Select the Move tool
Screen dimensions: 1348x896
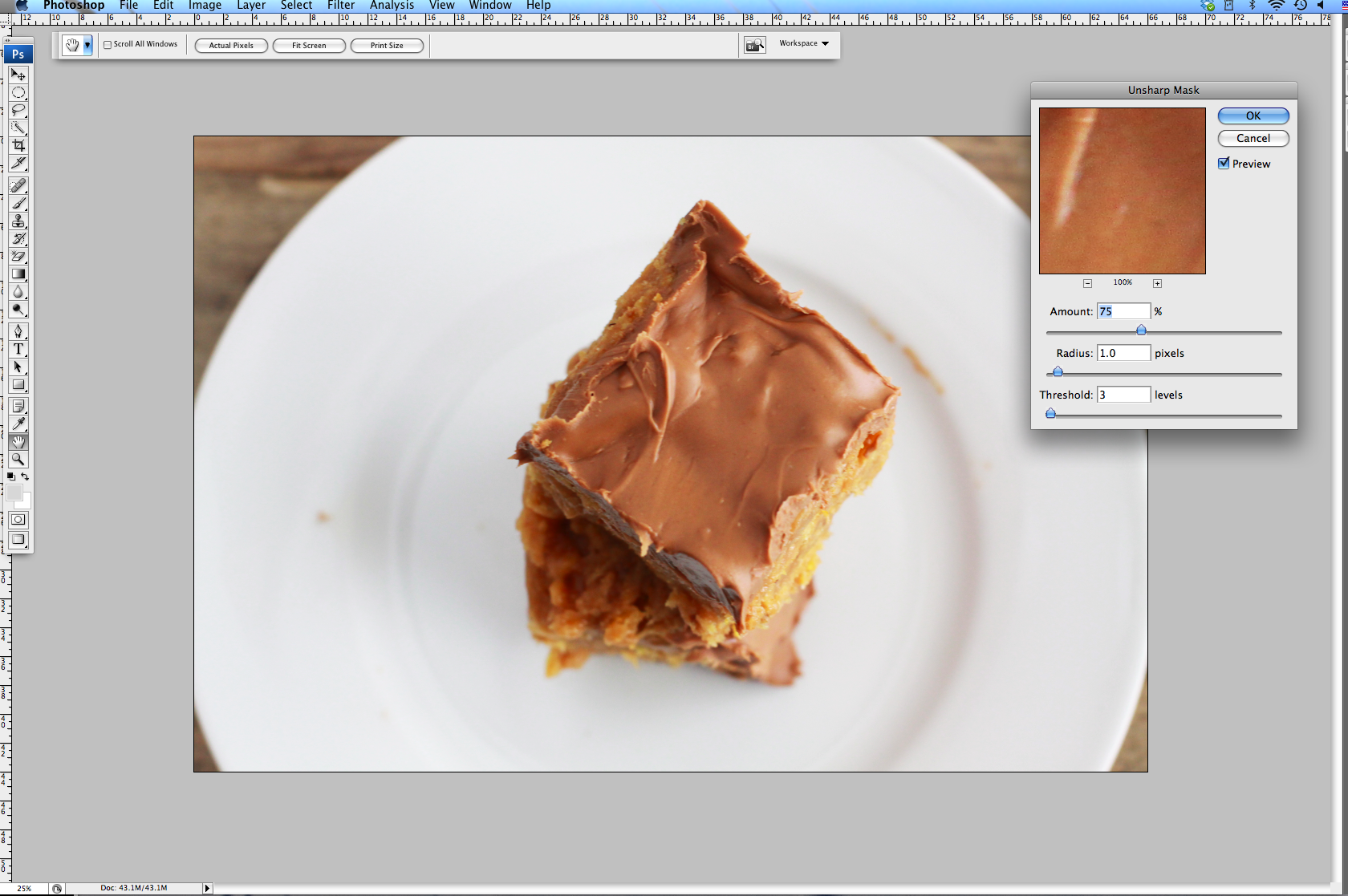18,75
